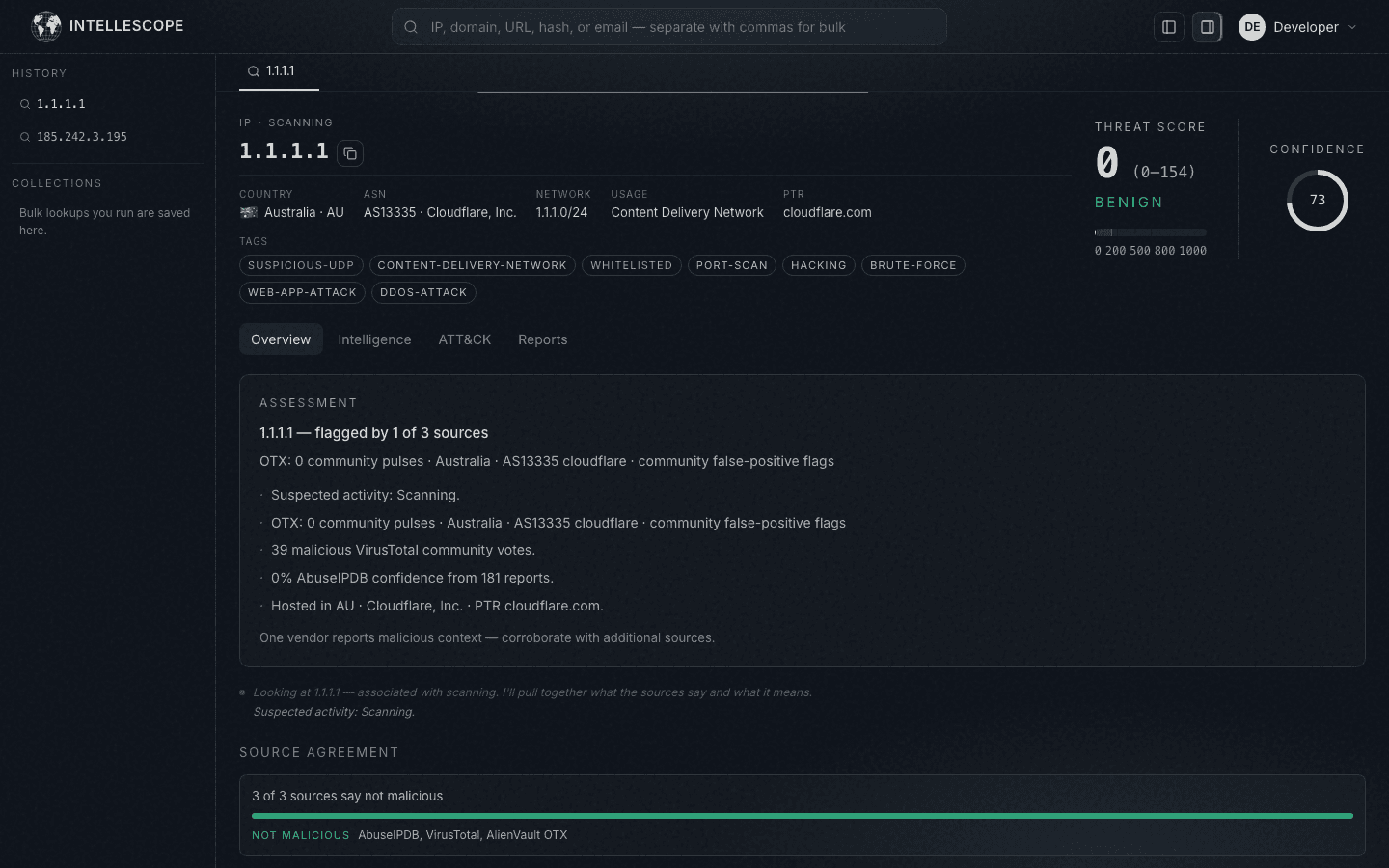Click the COLLECTIONS sidebar heading
This screenshot has width=1389, height=868.
coord(57,183)
